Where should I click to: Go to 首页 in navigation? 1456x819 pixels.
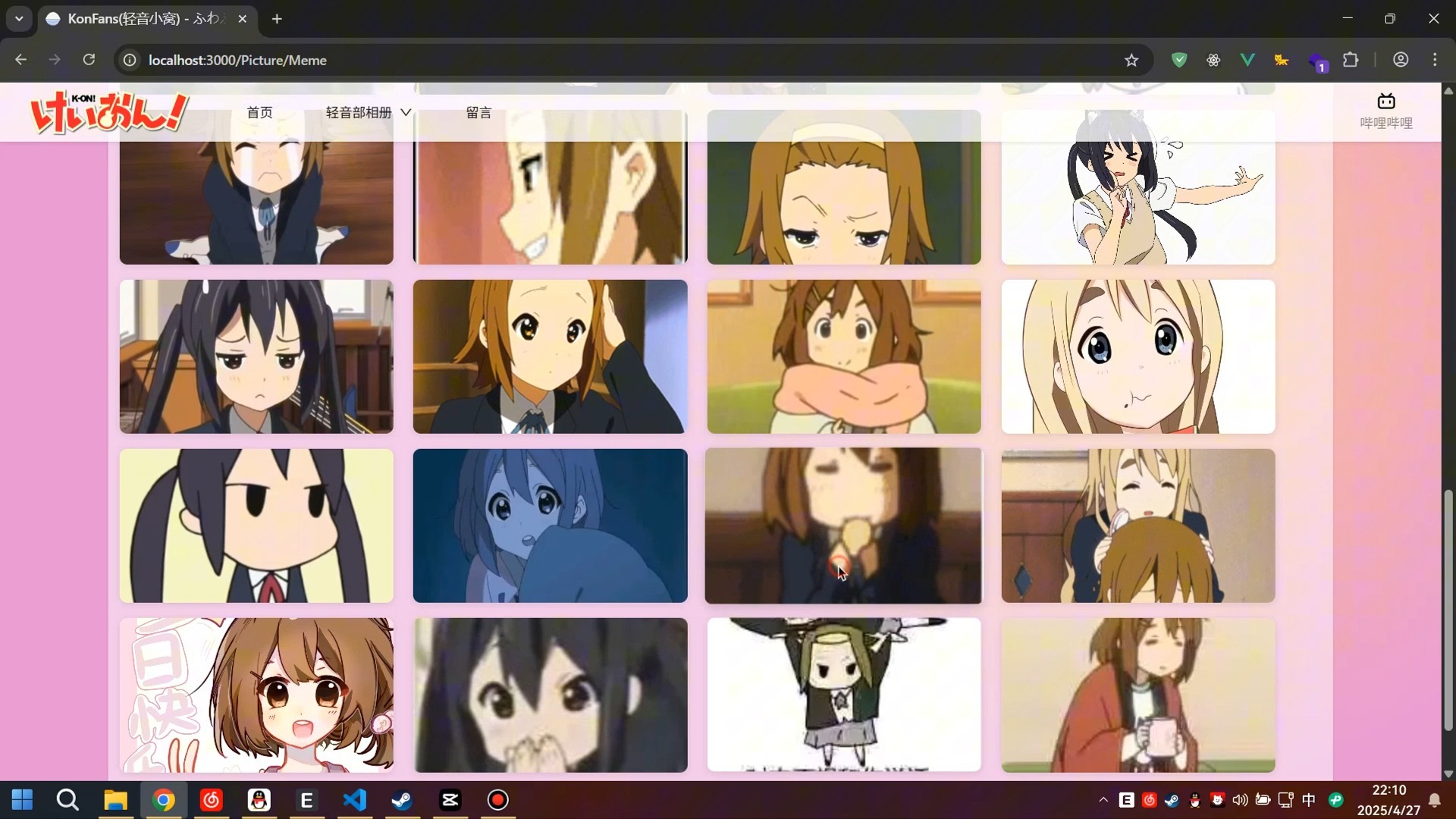pyautogui.click(x=259, y=112)
